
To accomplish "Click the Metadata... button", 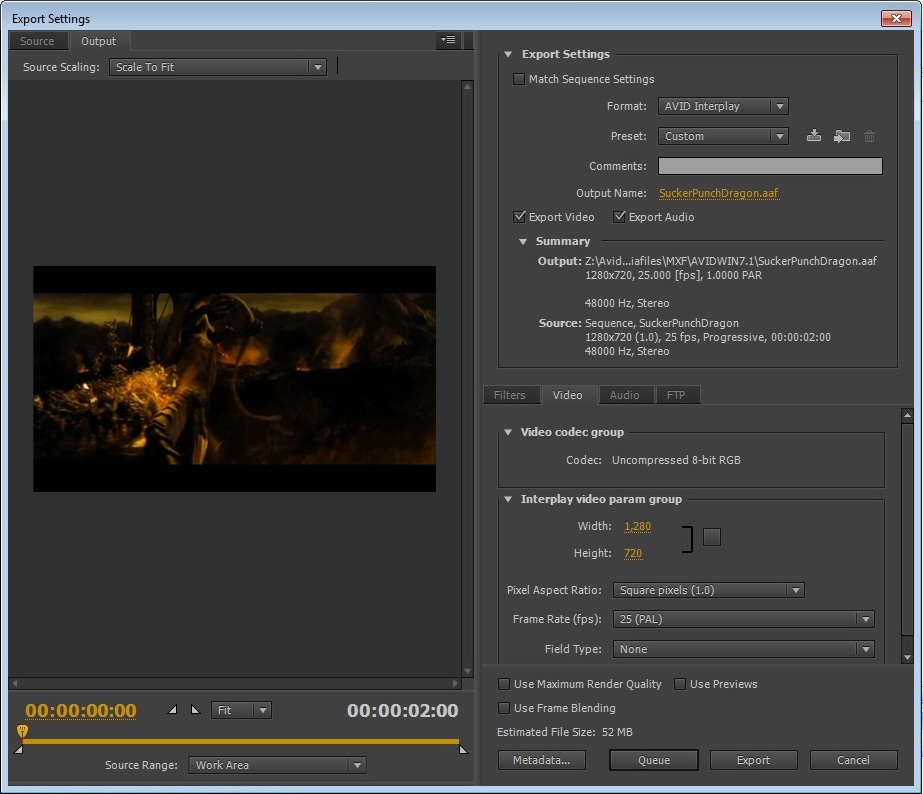I will coord(542,760).
